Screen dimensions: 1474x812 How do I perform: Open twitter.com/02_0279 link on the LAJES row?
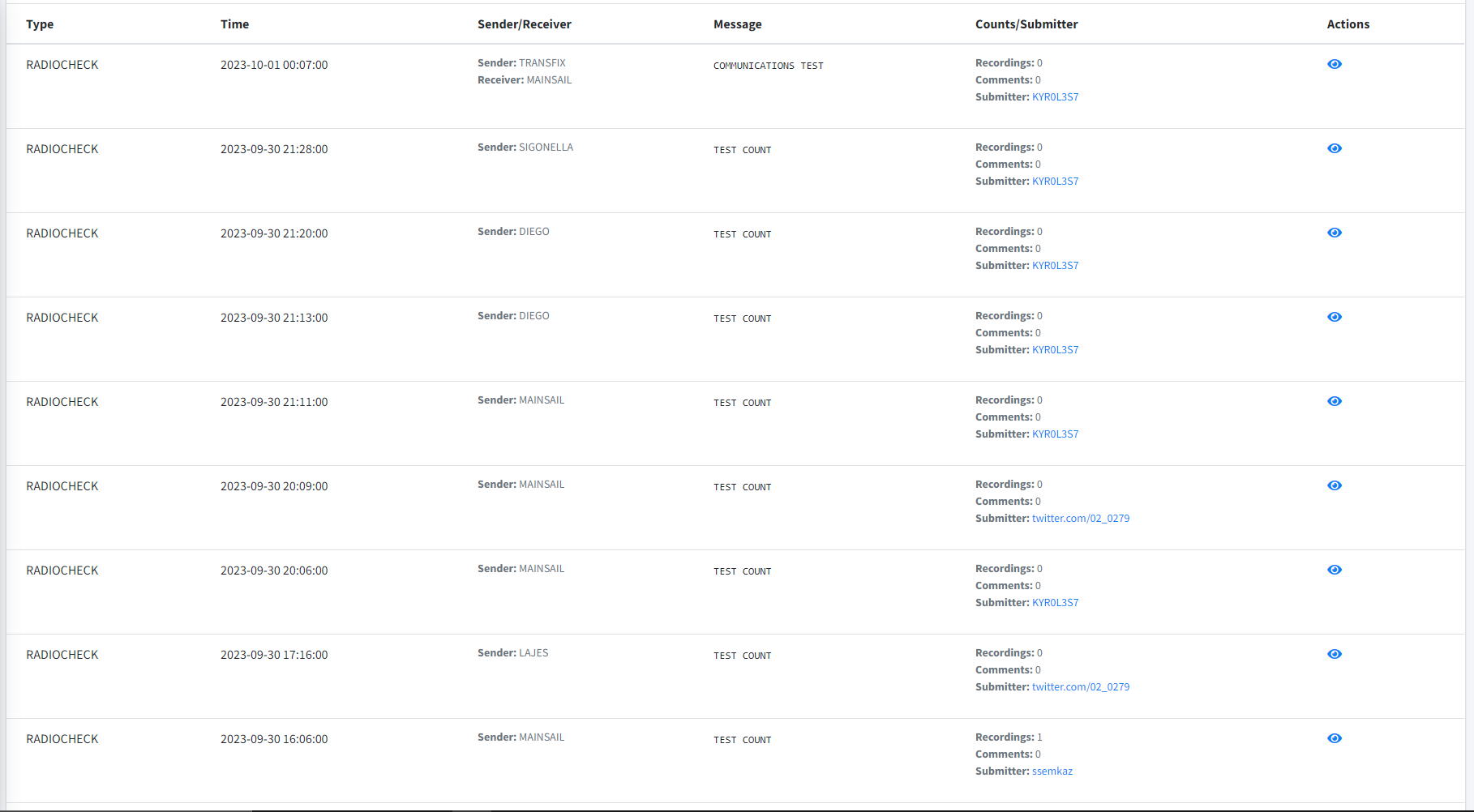pos(1081,687)
